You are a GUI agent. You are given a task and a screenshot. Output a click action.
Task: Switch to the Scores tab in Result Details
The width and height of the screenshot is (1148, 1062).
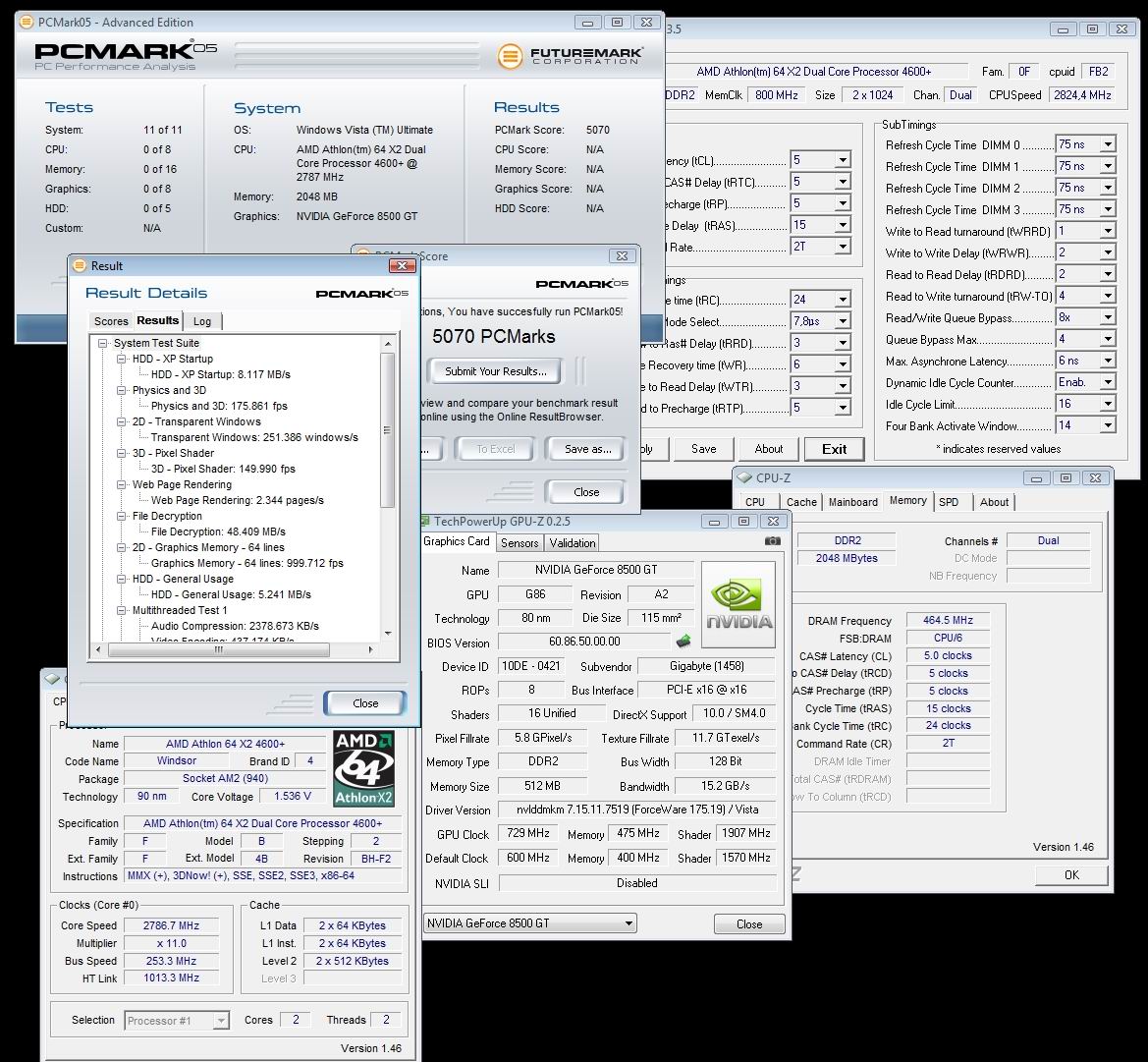[111, 321]
